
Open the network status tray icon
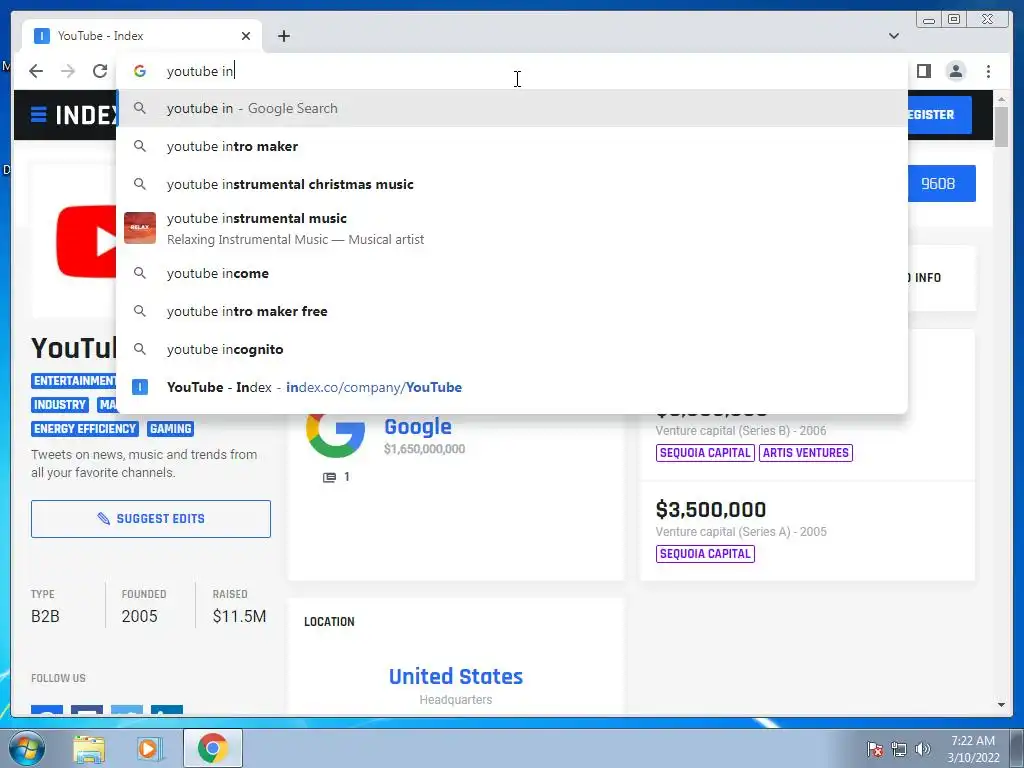899,749
